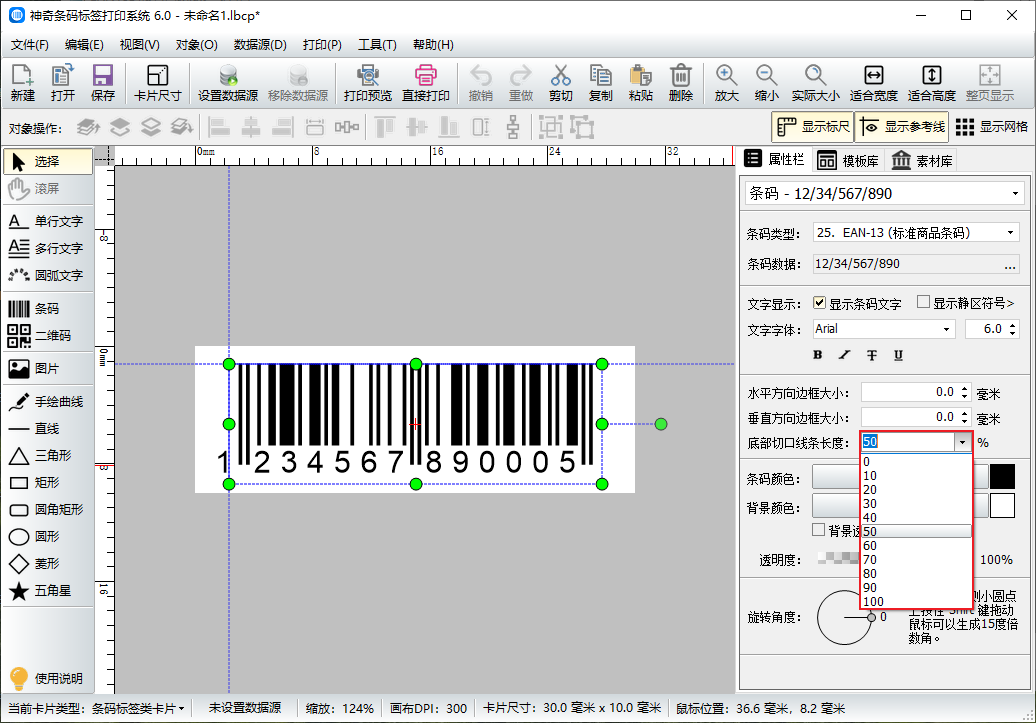1036x723 pixels.
Task: Choose the 多行文字 text tool
Action: [48, 248]
